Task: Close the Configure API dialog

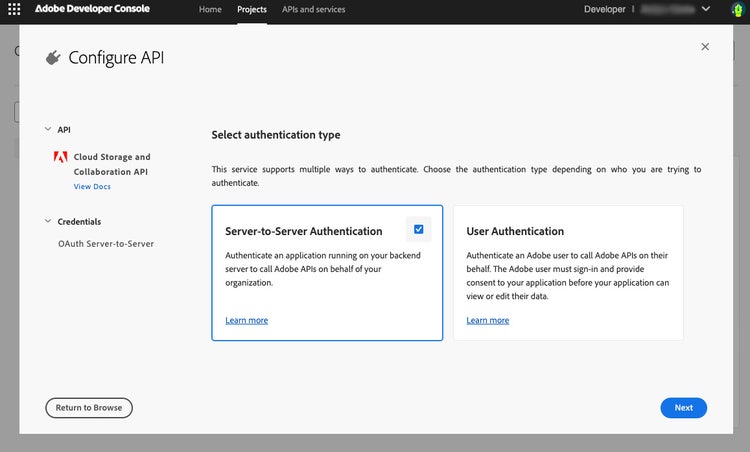Action: click(x=705, y=47)
